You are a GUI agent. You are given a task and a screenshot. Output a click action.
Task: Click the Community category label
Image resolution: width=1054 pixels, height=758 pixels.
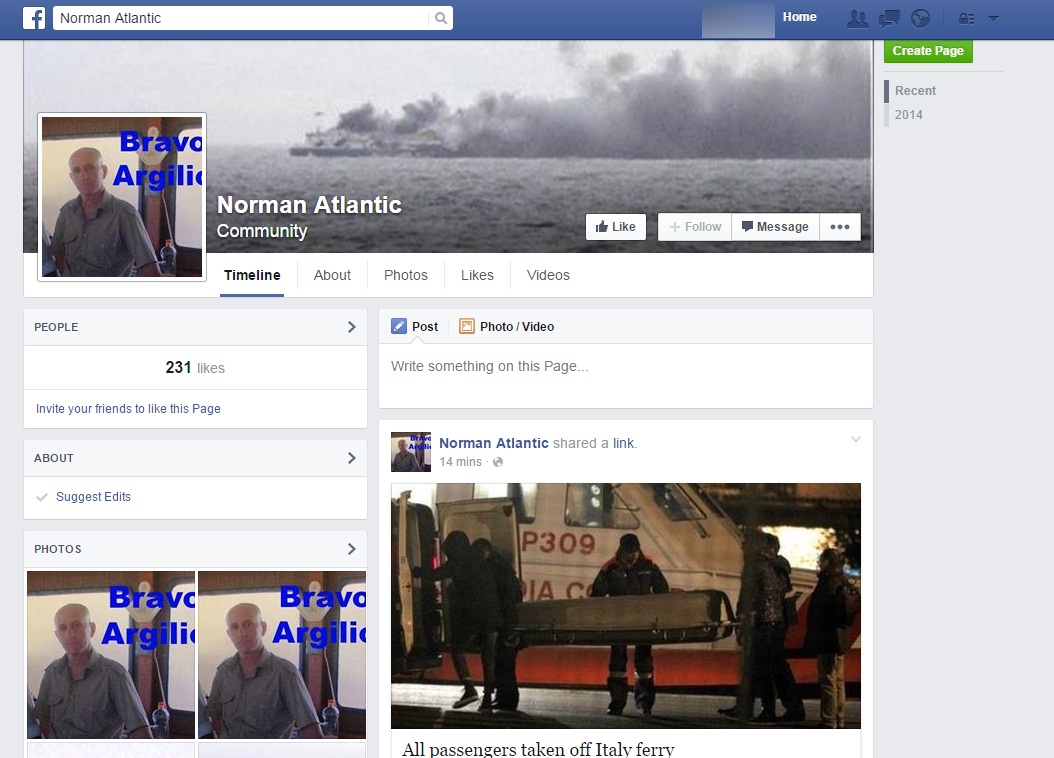coord(261,231)
